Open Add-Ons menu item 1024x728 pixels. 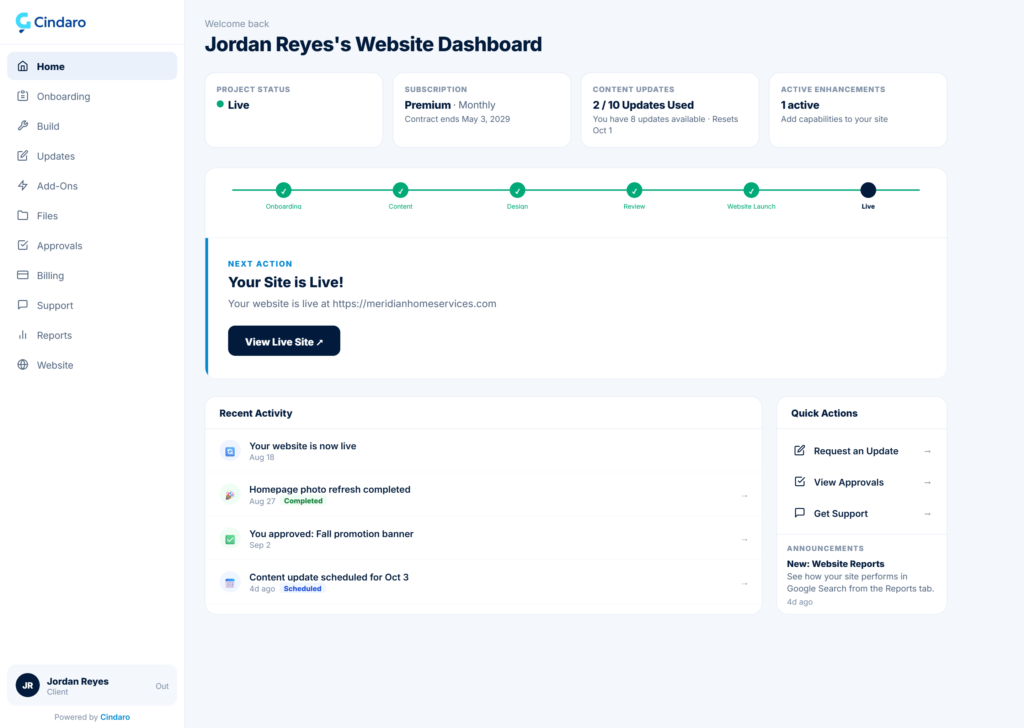[92, 185]
